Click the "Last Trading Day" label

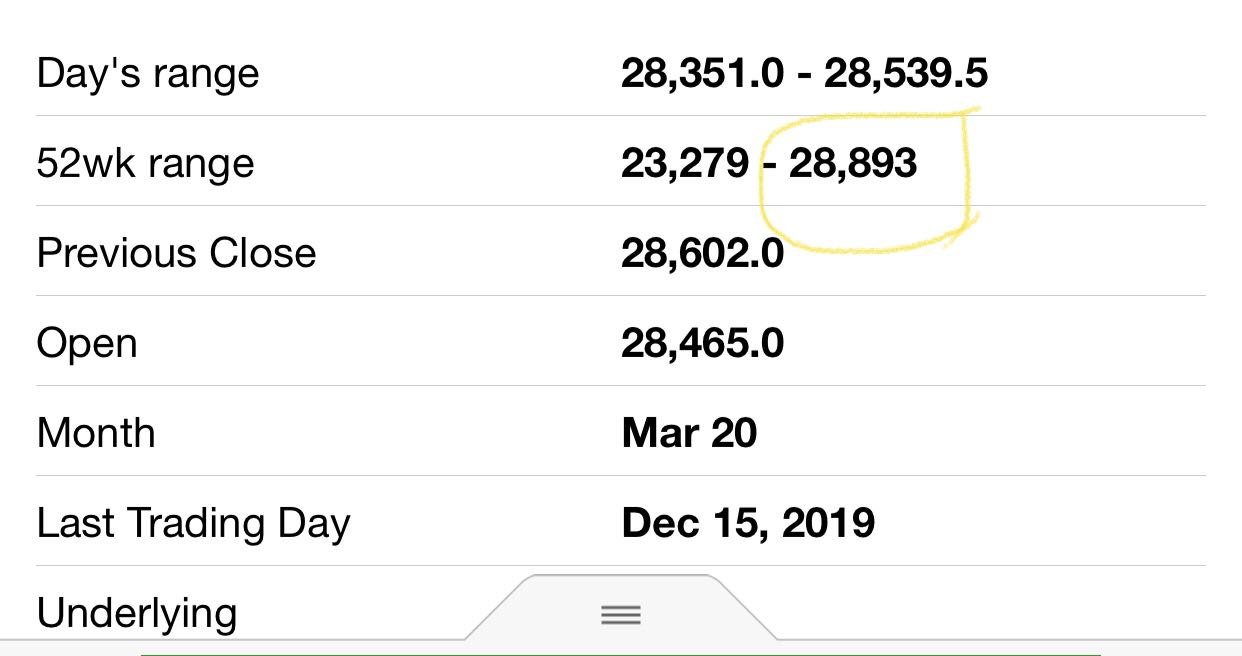[x=193, y=523]
